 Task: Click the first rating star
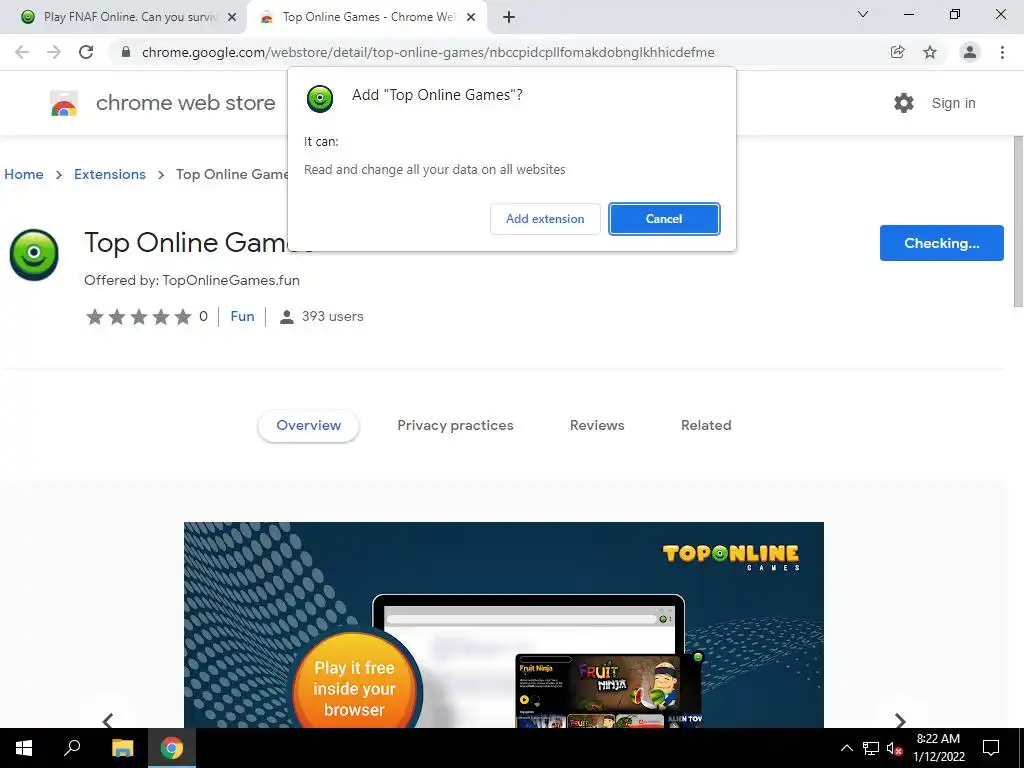(95, 317)
